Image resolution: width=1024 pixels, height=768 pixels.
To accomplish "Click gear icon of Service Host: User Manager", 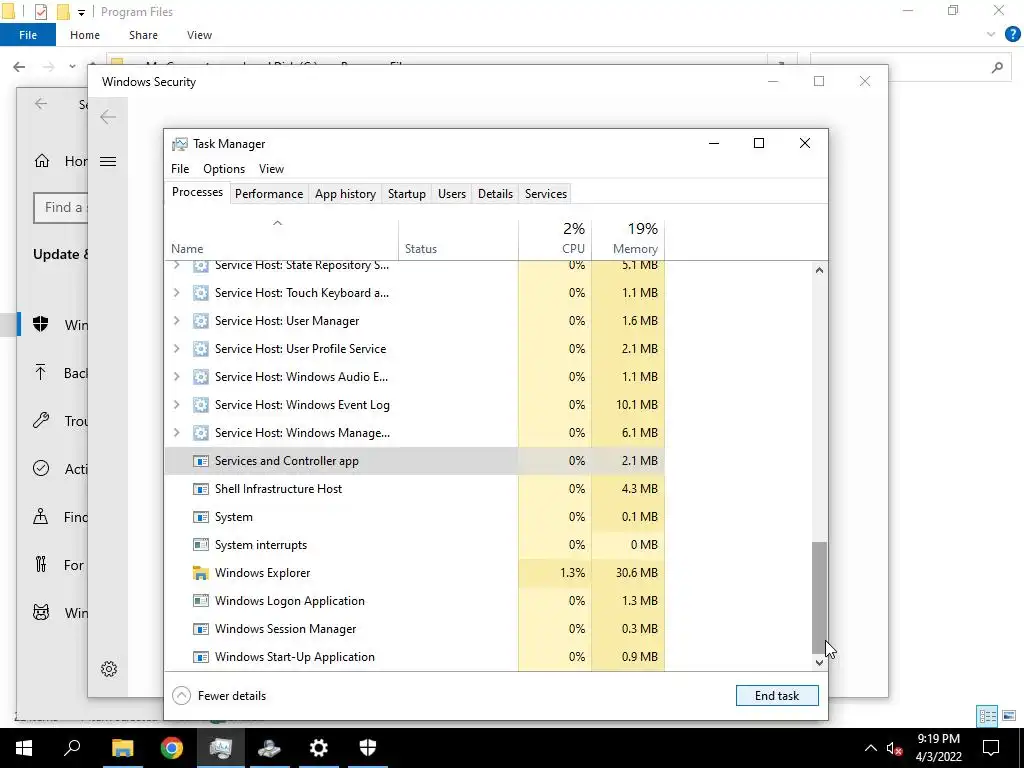I will [x=200, y=321].
